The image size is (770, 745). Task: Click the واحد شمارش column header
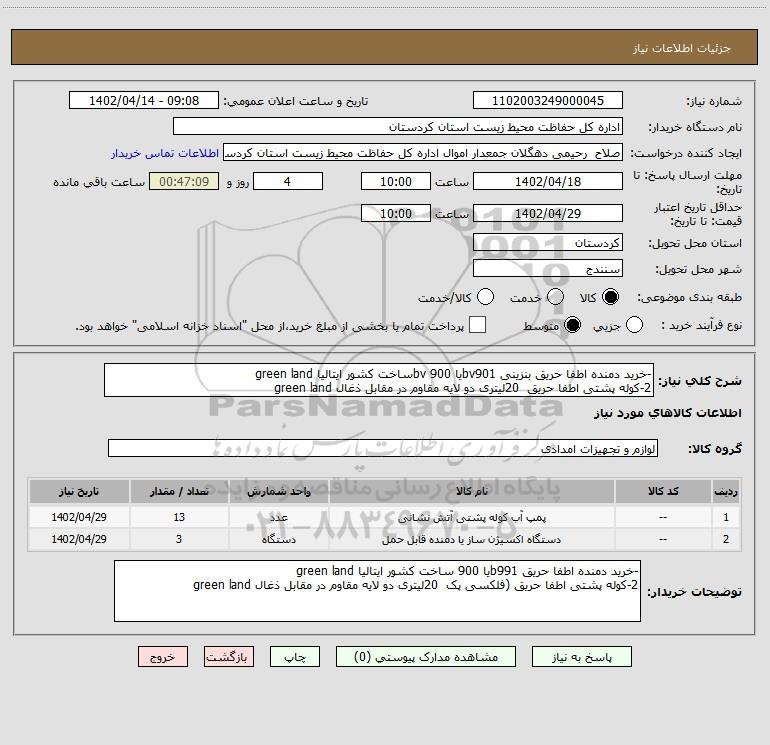coord(278,491)
